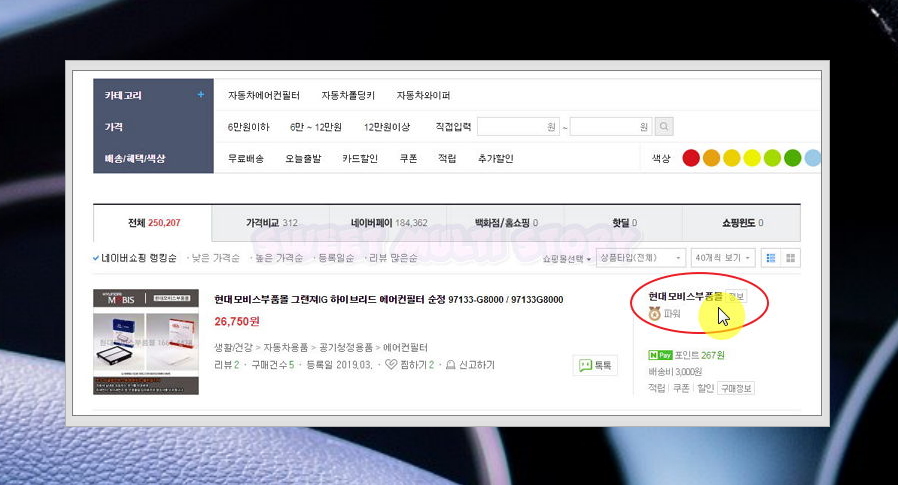Click the N Pay badge icon

point(660,355)
